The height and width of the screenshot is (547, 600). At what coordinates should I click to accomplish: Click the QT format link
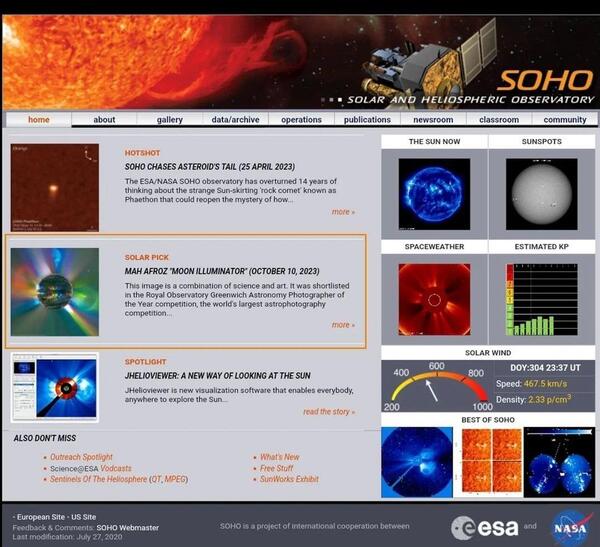pyautogui.click(x=156, y=479)
